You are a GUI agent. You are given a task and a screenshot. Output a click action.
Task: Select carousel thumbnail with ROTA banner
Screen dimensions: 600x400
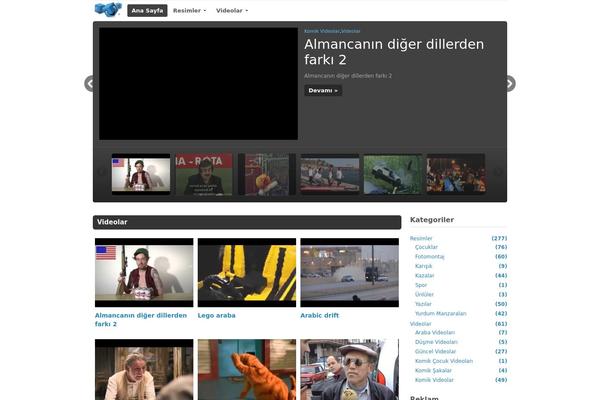coord(204,174)
